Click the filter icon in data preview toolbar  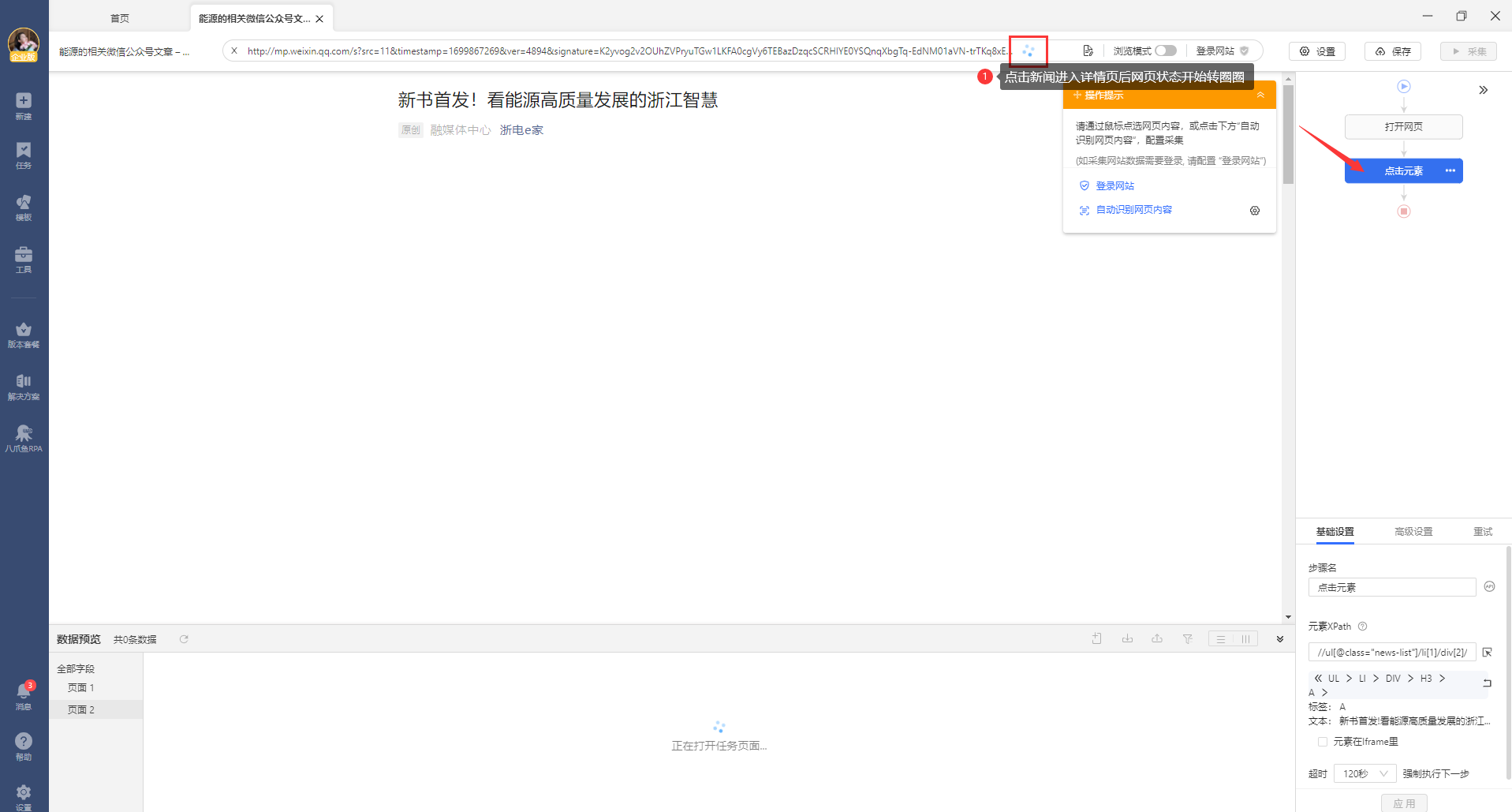(x=1187, y=639)
